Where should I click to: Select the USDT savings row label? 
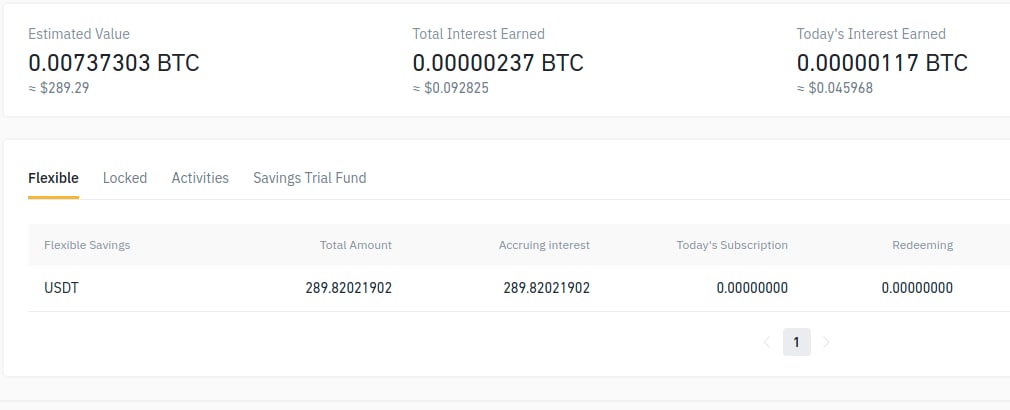(x=61, y=288)
